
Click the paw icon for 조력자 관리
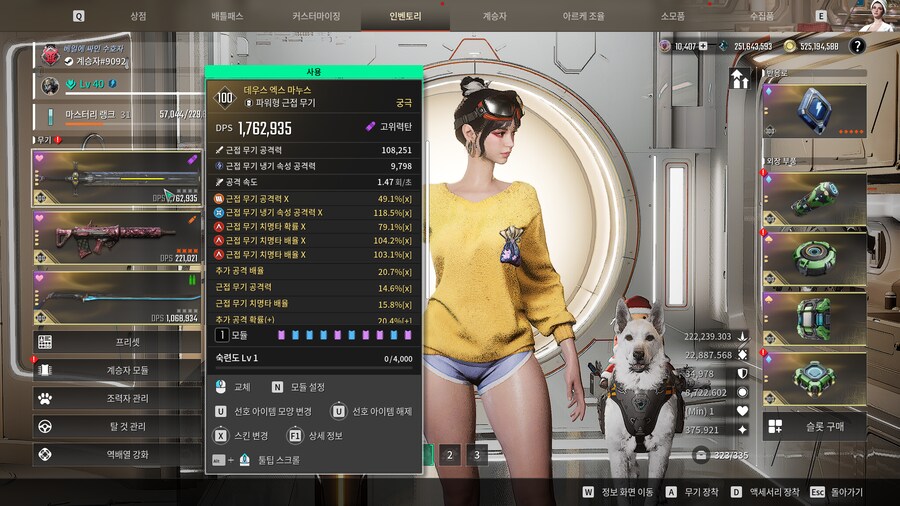coord(45,398)
